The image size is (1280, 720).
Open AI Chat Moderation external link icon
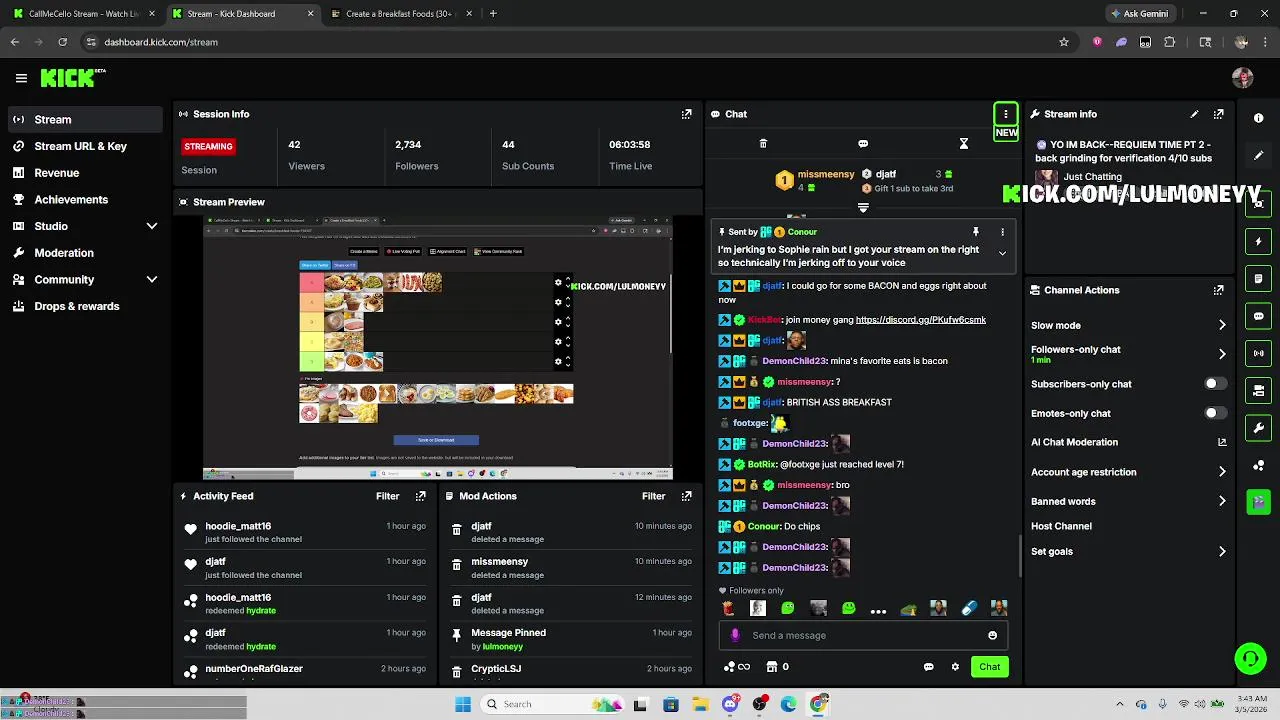[1222, 442]
